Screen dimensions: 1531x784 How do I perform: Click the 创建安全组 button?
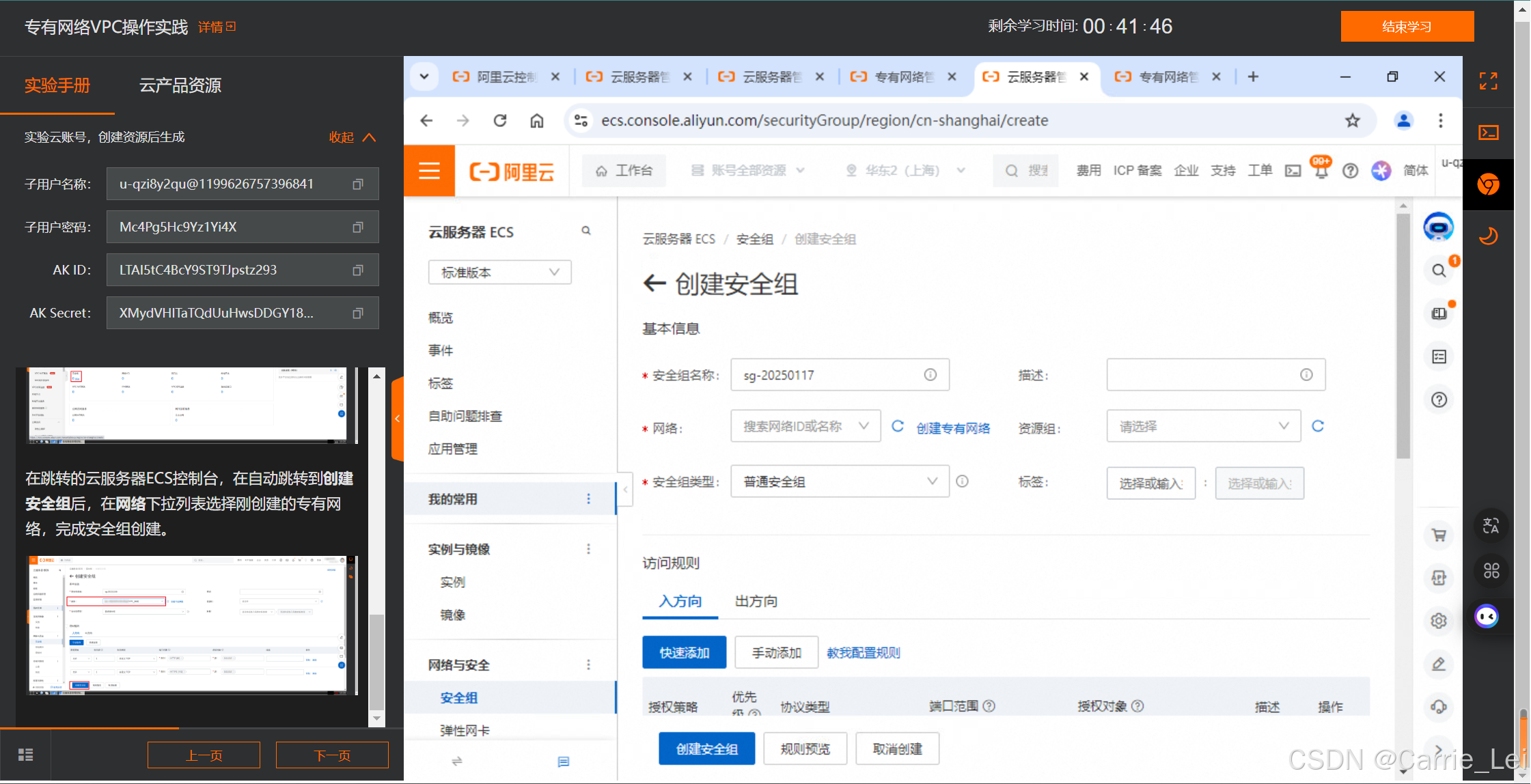(706, 749)
